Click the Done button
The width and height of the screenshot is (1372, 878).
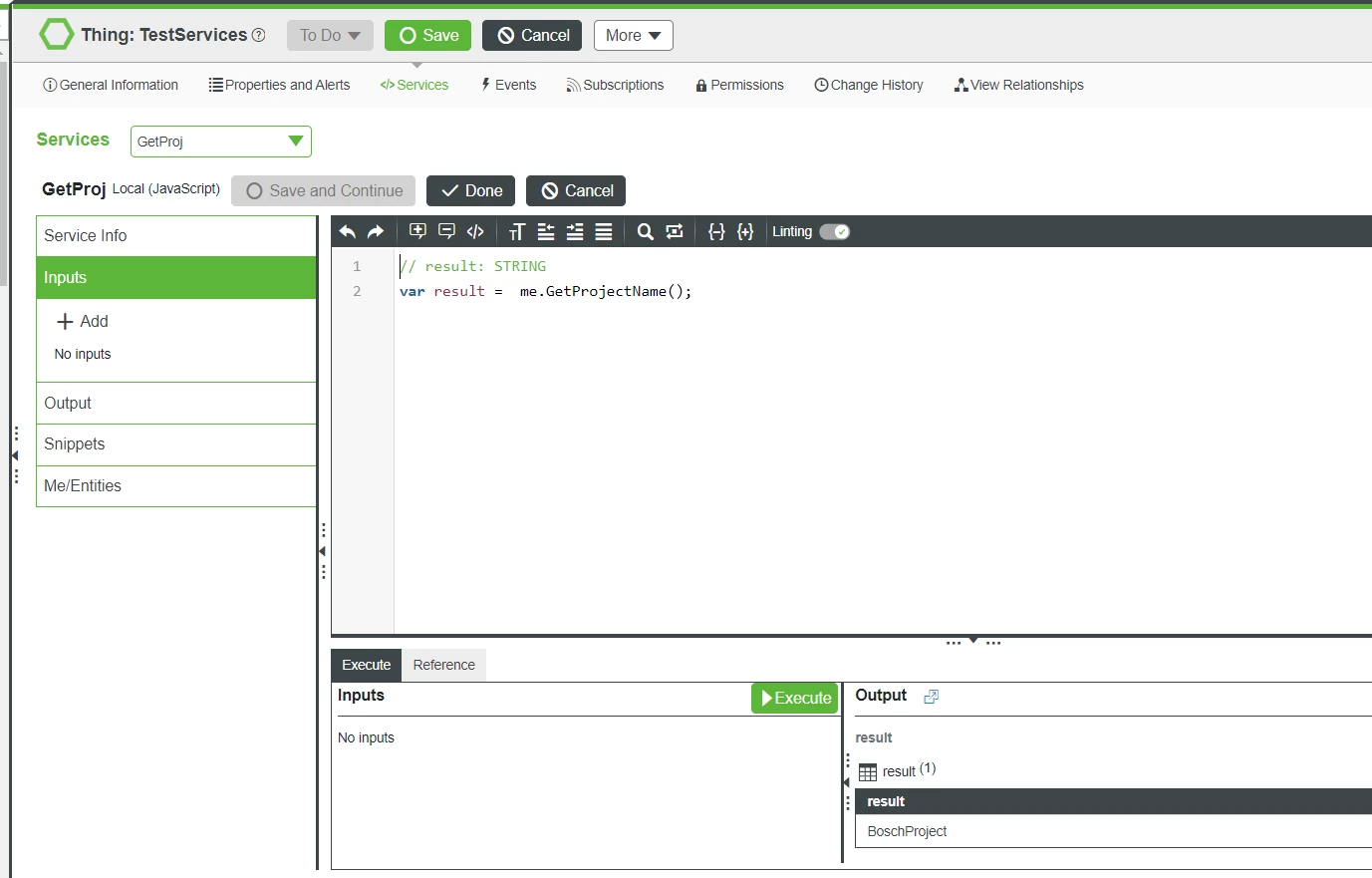pyautogui.click(x=470, y=190)
